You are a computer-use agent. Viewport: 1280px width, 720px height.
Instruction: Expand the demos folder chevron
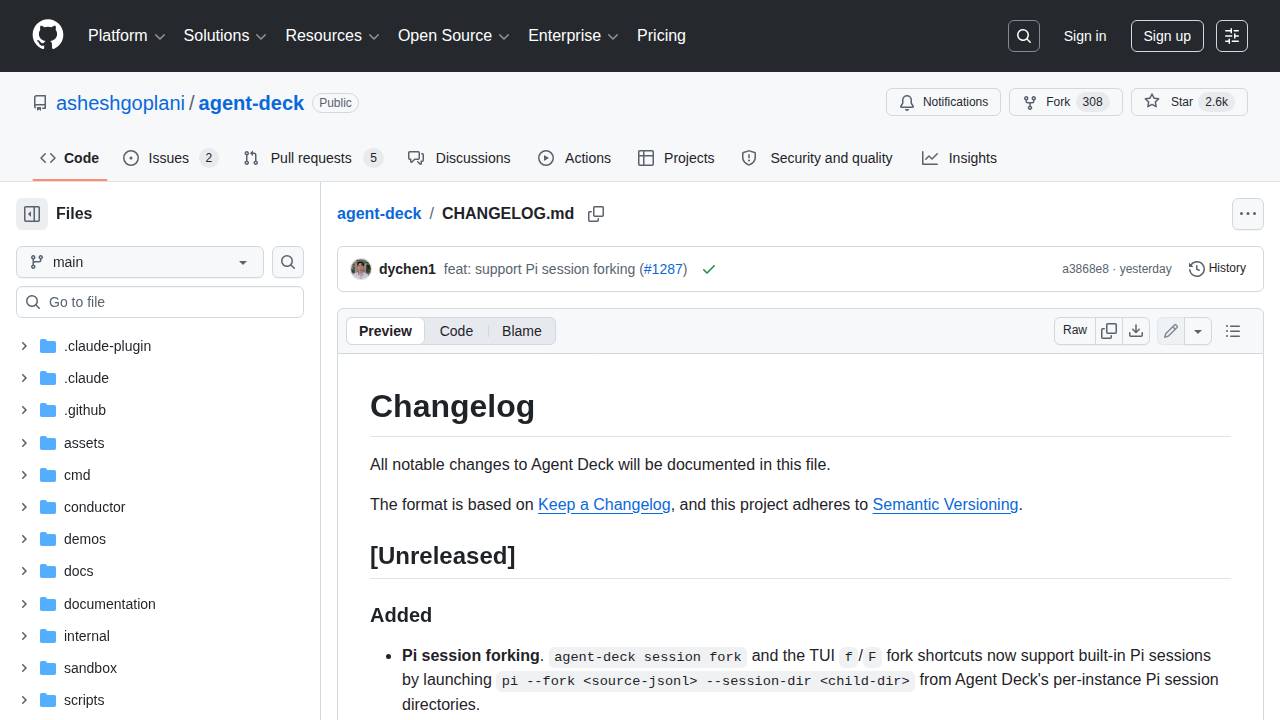point(24,539)
